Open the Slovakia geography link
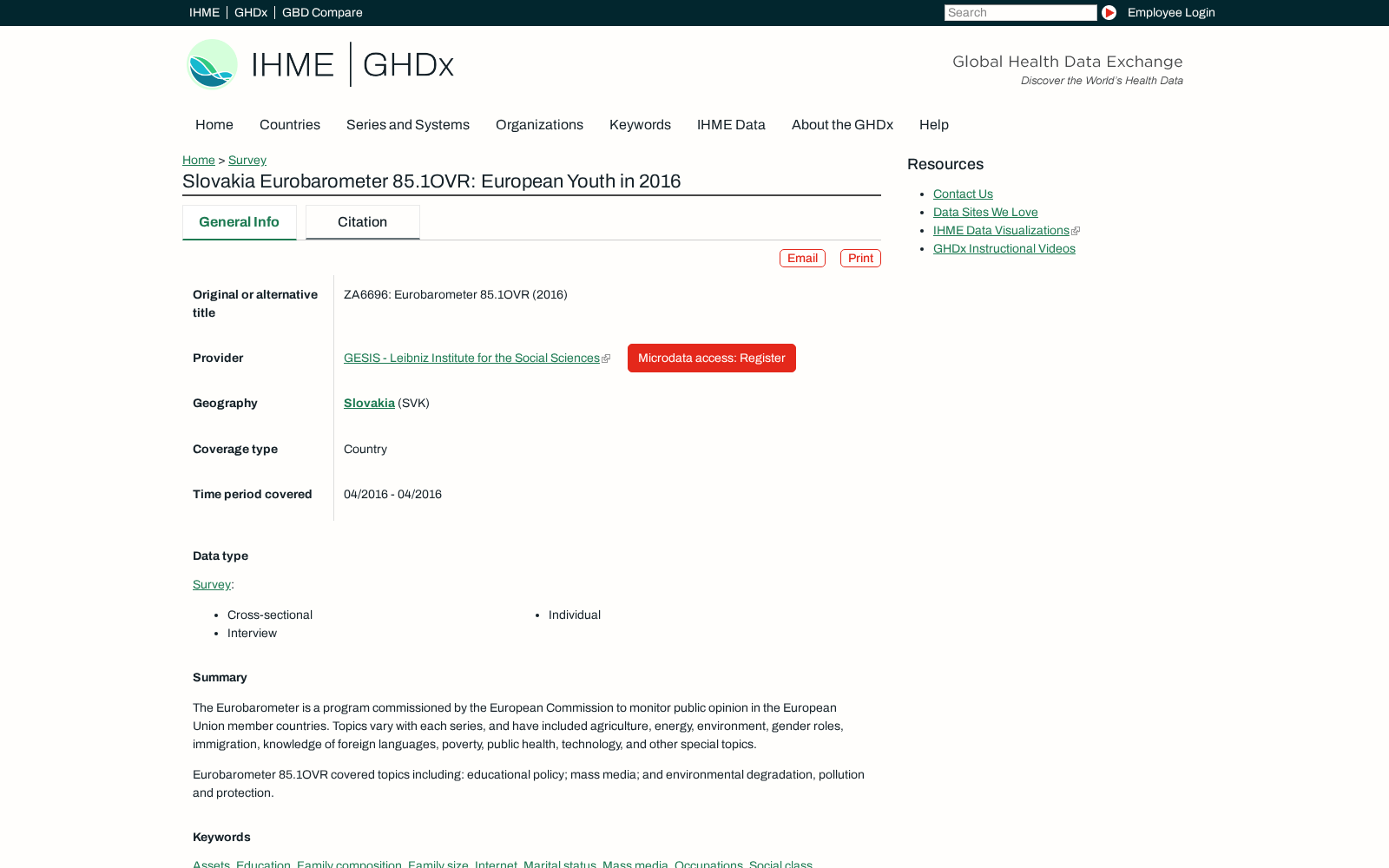 [369, 403]
